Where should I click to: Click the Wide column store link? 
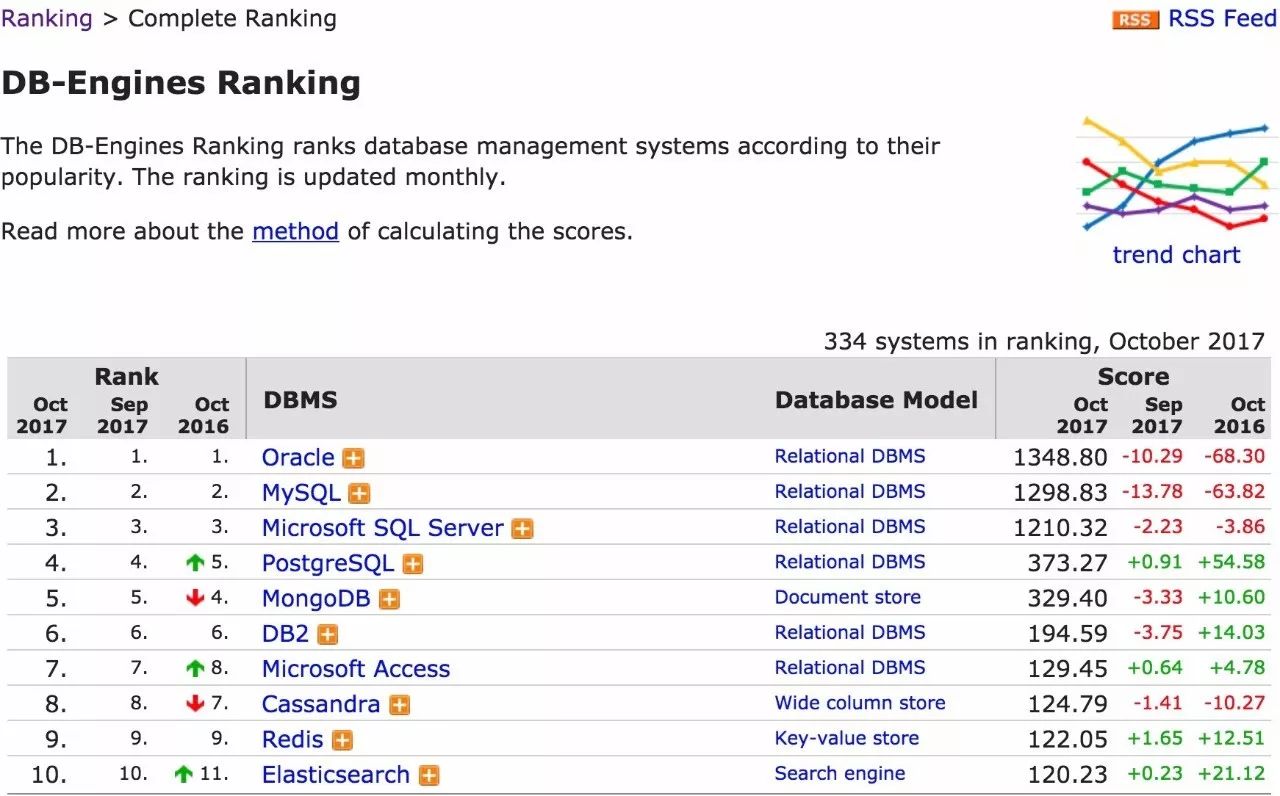860,703
